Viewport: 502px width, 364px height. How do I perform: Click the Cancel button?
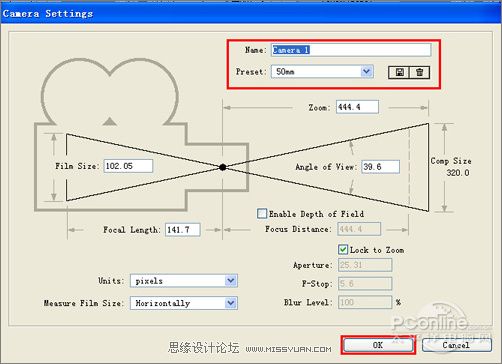(x=456, y=345)
